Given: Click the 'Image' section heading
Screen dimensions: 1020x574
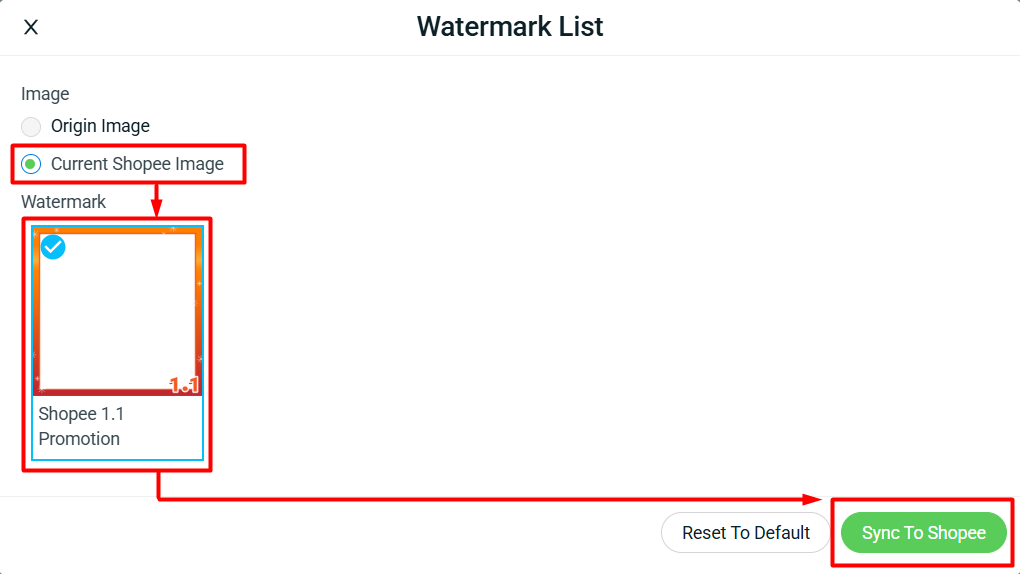Looking at the screenshot, I should 45,94.
